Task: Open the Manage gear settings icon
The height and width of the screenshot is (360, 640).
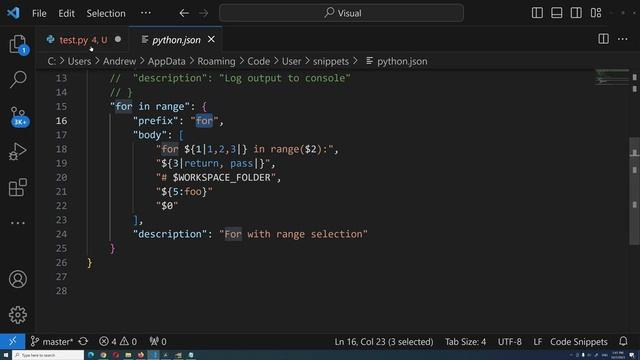Action: [x=18, y=315]
